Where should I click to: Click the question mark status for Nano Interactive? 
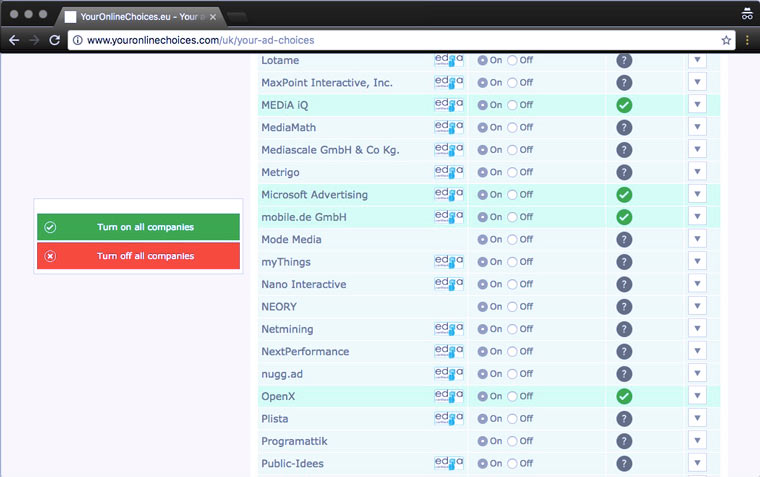624,285
